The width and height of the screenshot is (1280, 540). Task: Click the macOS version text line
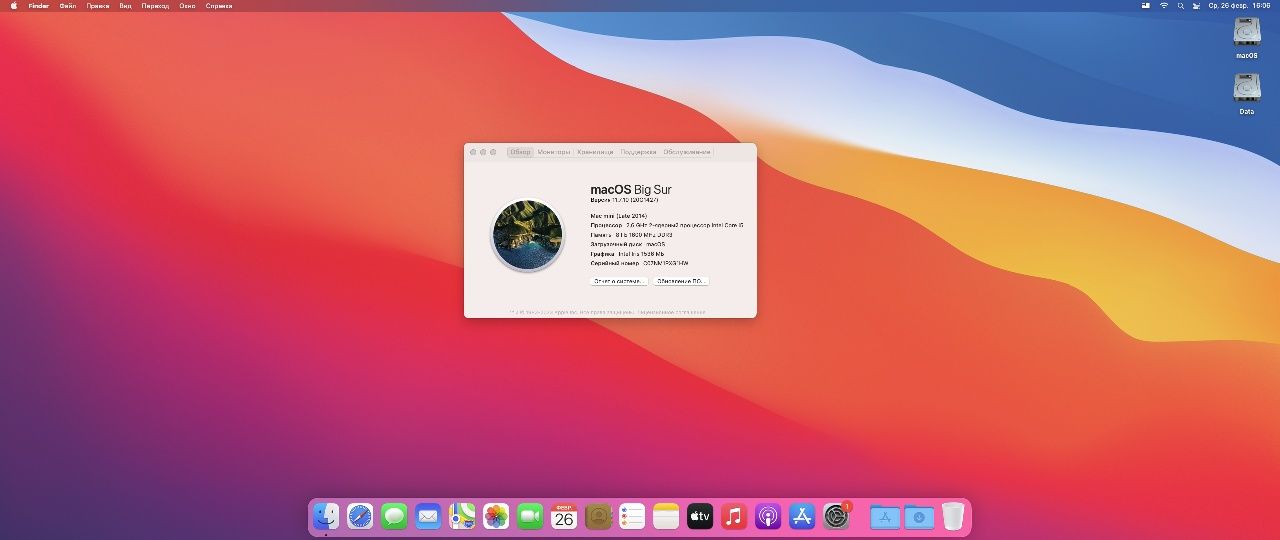pyautogui.click(x=625, y=200)
